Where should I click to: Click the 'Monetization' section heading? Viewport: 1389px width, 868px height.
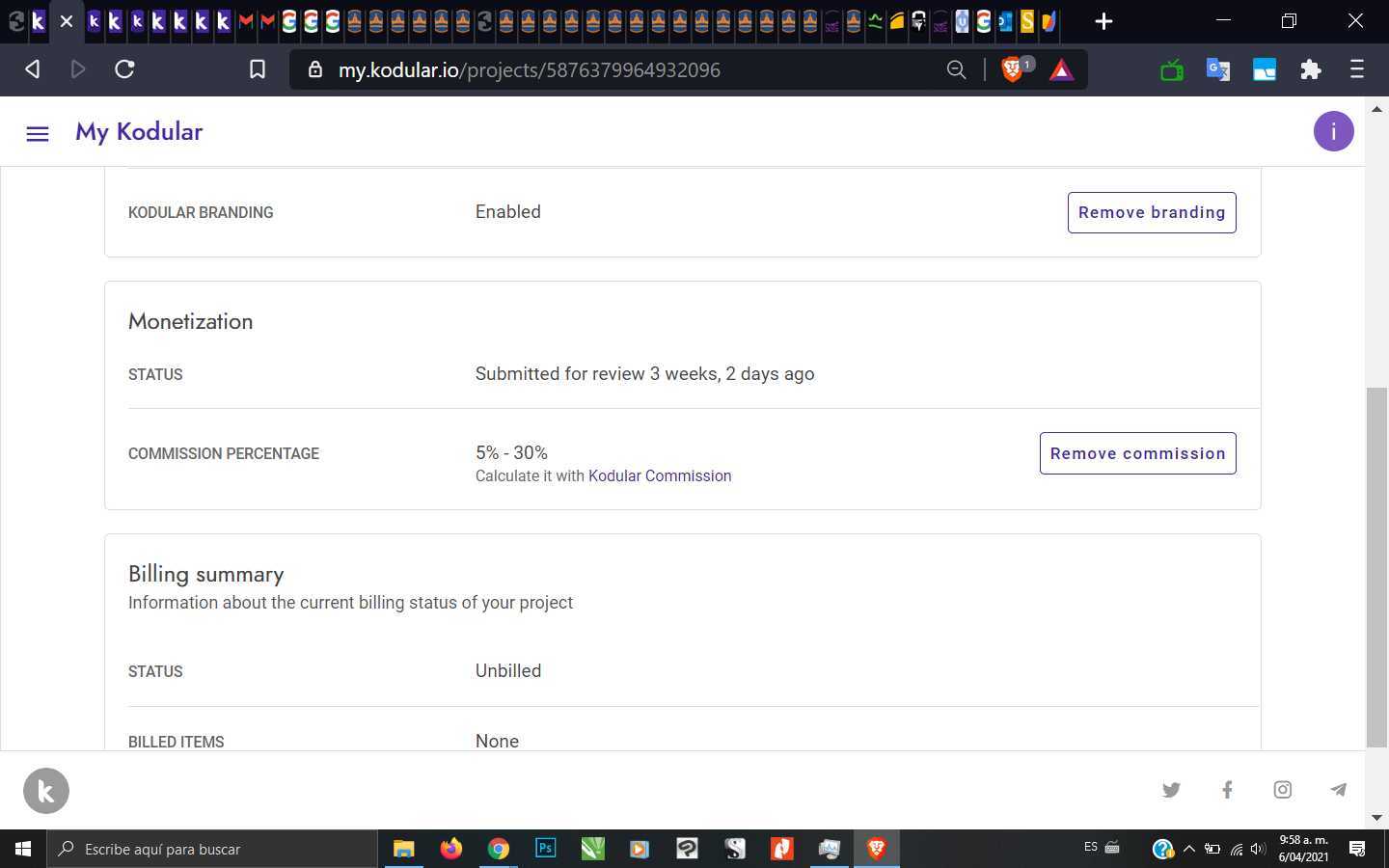(x=191, y=321)
